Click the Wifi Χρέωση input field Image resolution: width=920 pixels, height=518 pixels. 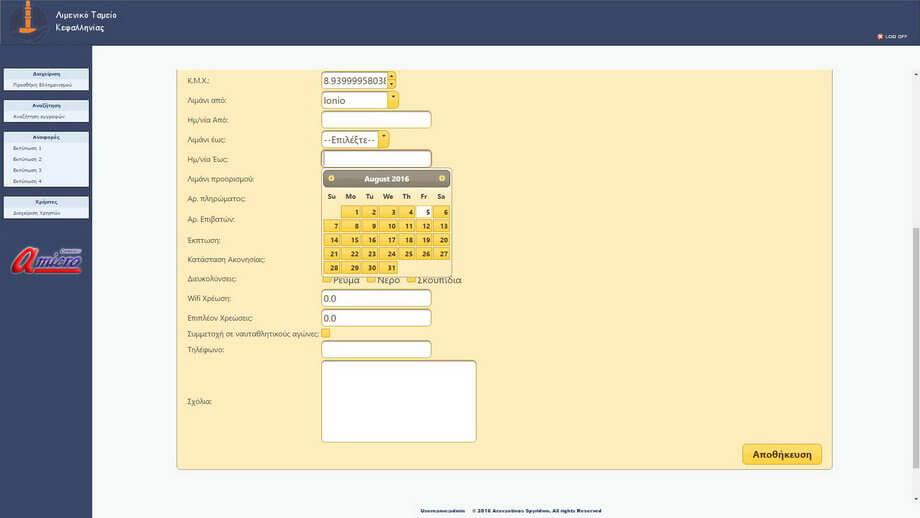pyautogui.click(x=376, y=298)
